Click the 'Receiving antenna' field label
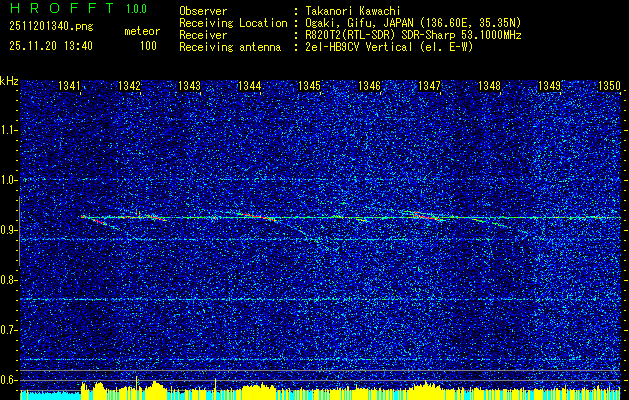Viewport: 629px width, 400px height. click(x=230, y=47)
